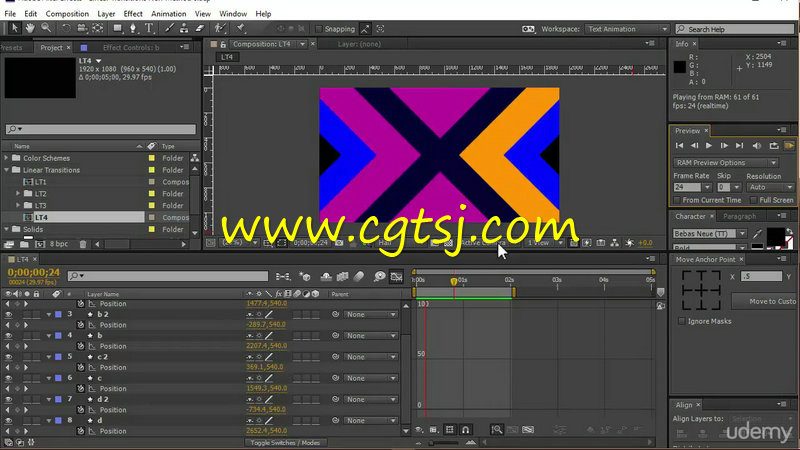800x450 pixels.
Task: Select the Roto Brush tool
Action: [x=219, y=28]
